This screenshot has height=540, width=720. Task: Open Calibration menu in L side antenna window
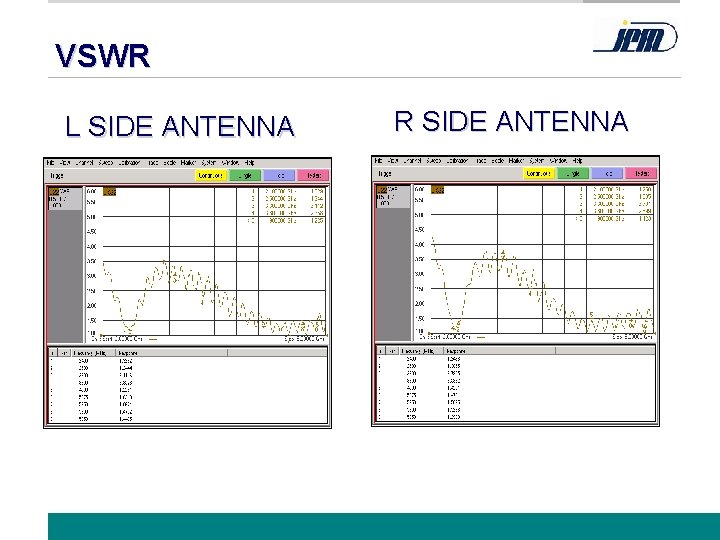(129, 163)
